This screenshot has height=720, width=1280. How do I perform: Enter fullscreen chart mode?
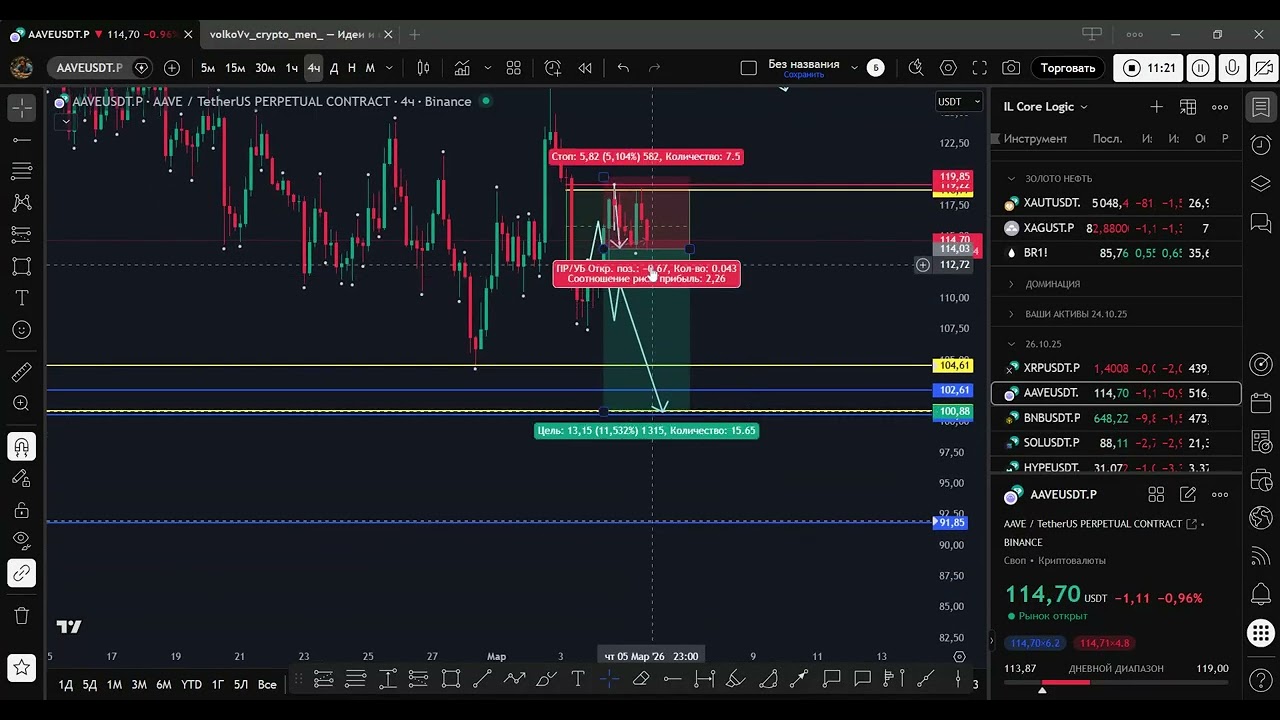[x=980, y=68]
